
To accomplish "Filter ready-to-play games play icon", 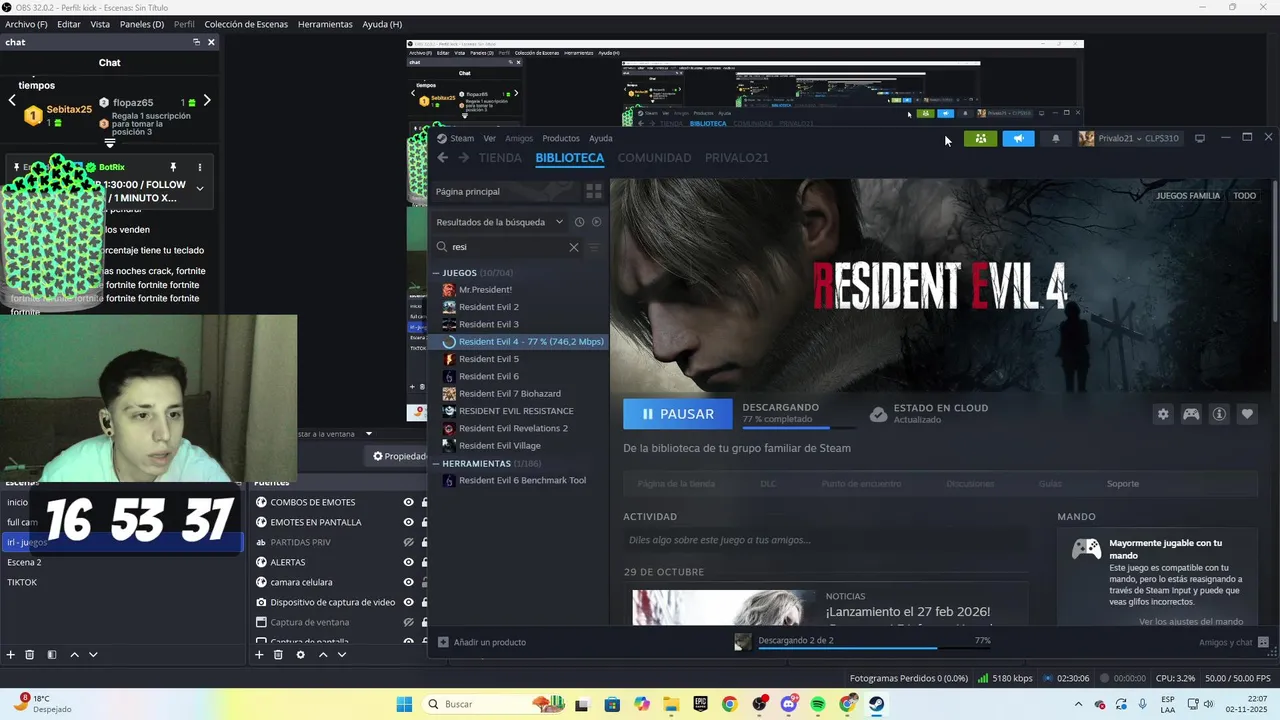I will click(596, 222).
